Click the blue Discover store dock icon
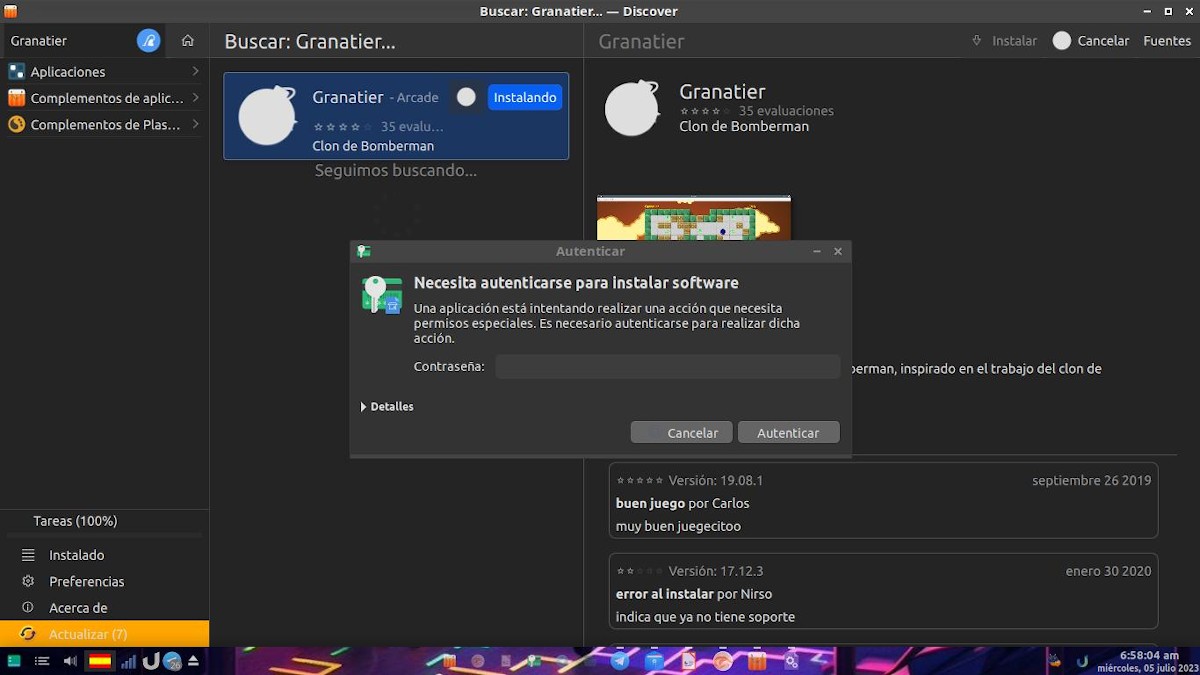1200x675 pixels. pyautogui.click(x=654, y=661)
